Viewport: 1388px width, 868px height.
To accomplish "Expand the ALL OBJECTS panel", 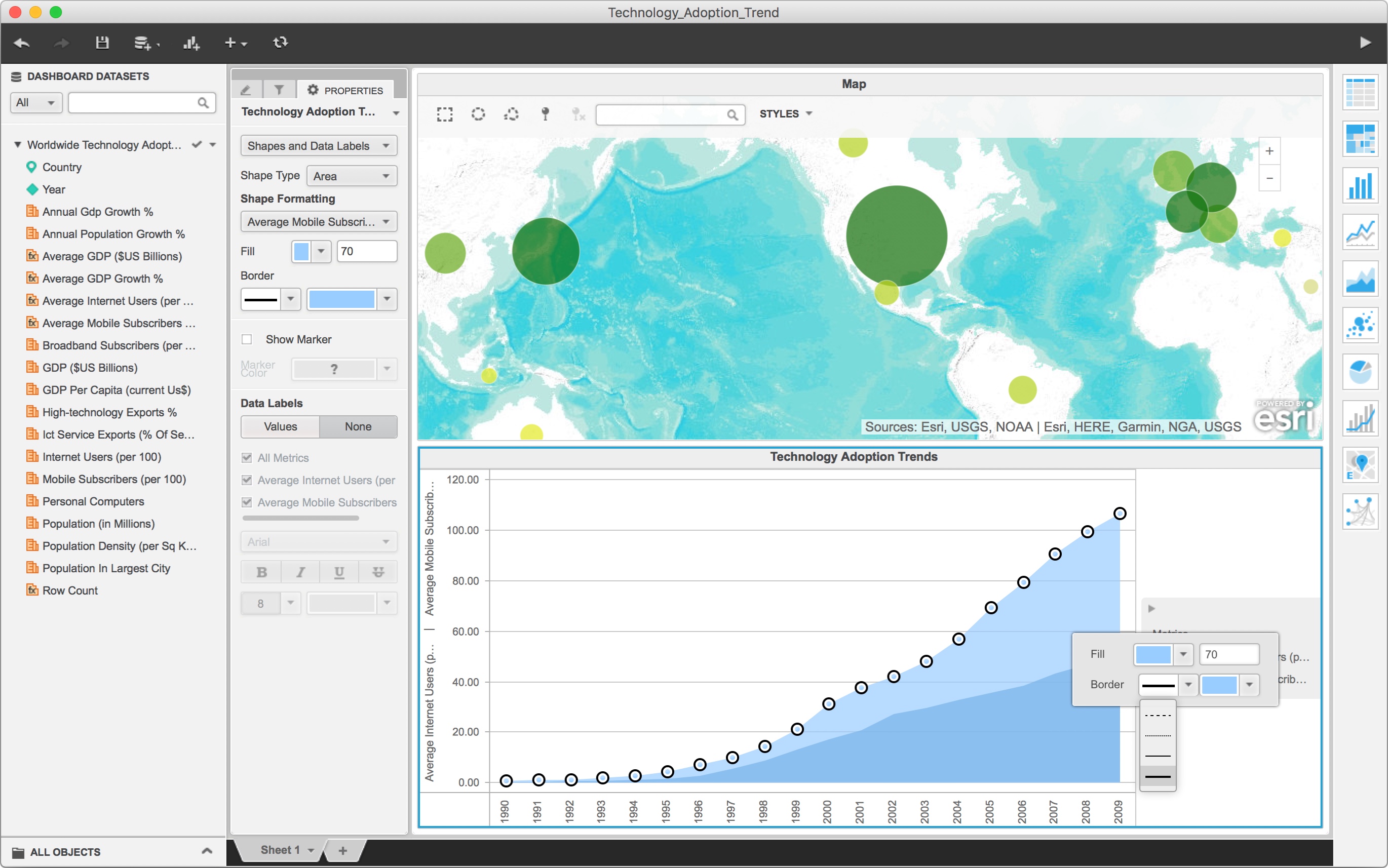I will click(207, 851).
